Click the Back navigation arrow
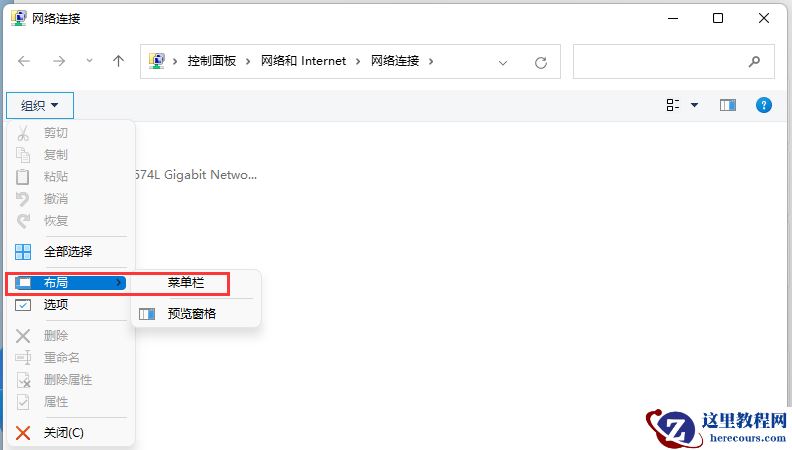 pos(24,62)
